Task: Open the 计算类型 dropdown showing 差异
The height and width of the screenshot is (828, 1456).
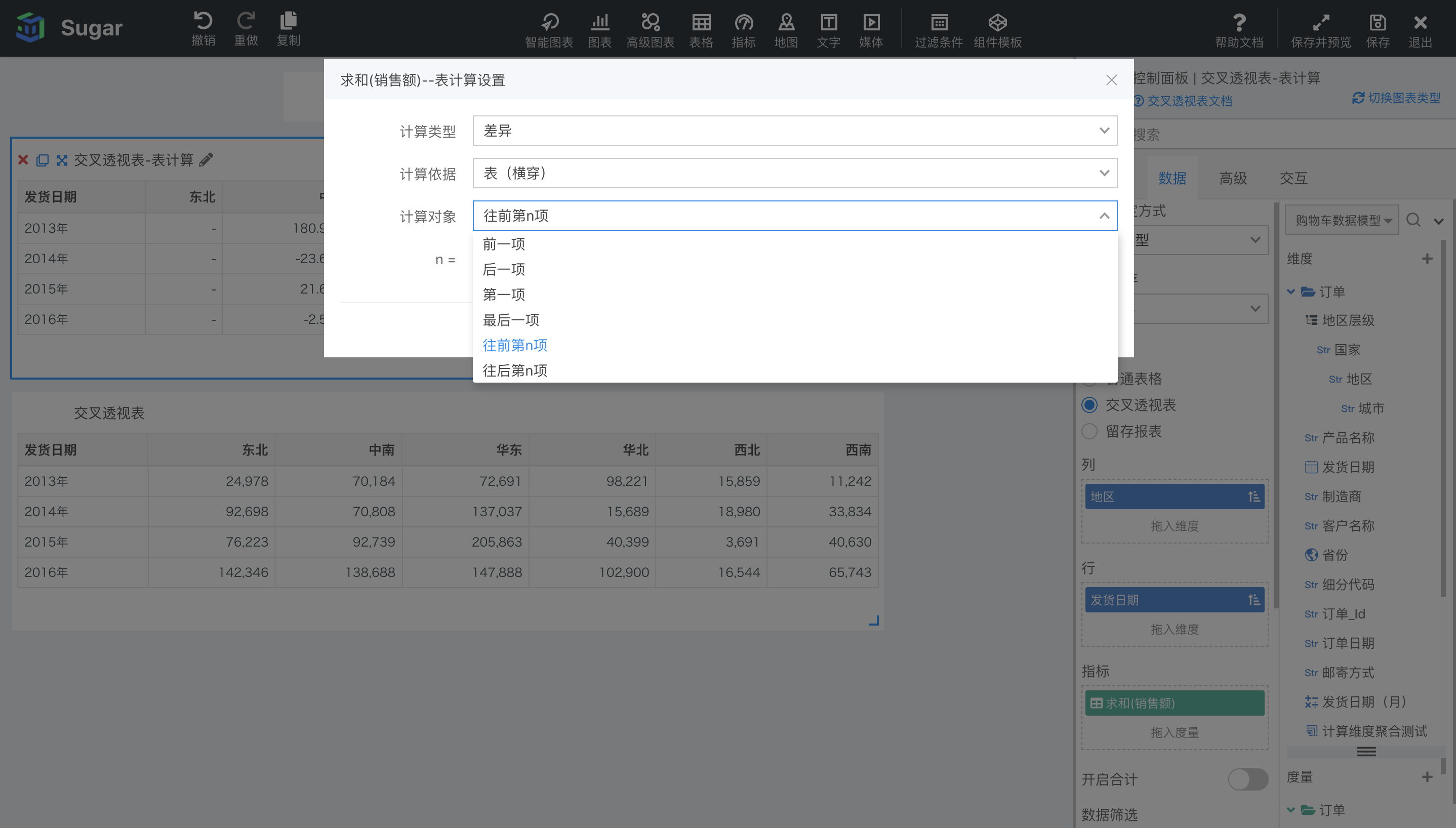Action: tap(794, 131)
